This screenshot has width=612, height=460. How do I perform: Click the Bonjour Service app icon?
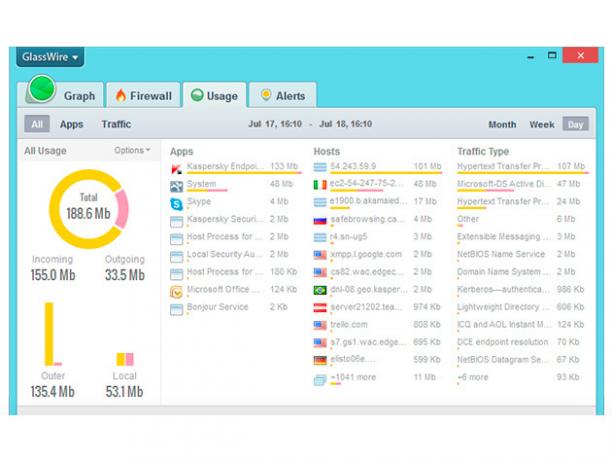(176, 309)
